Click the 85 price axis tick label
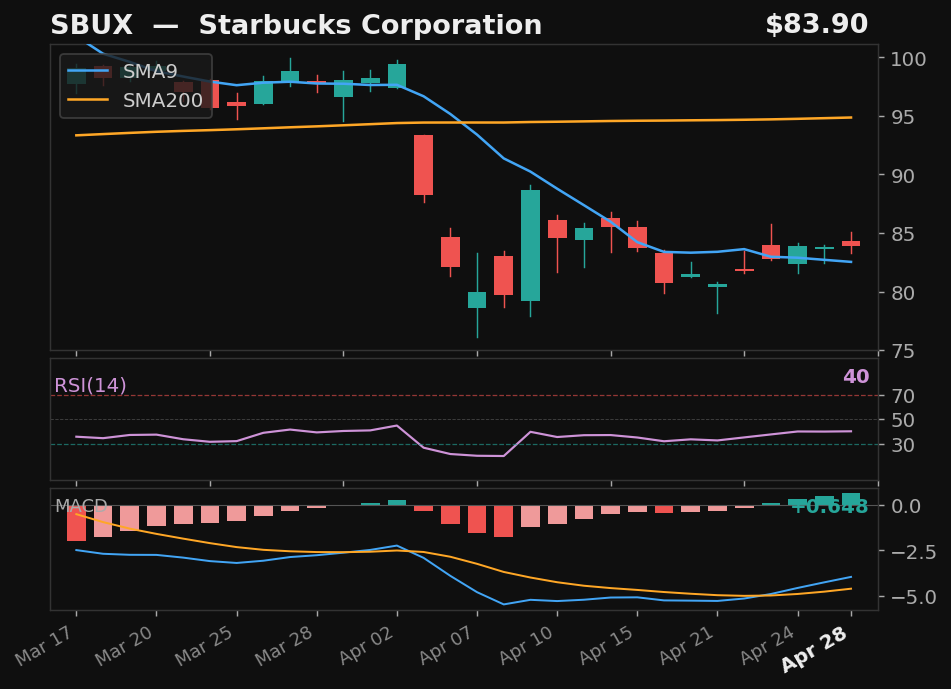The width and height of the screenshot is (951, 689). coord(902,234)
